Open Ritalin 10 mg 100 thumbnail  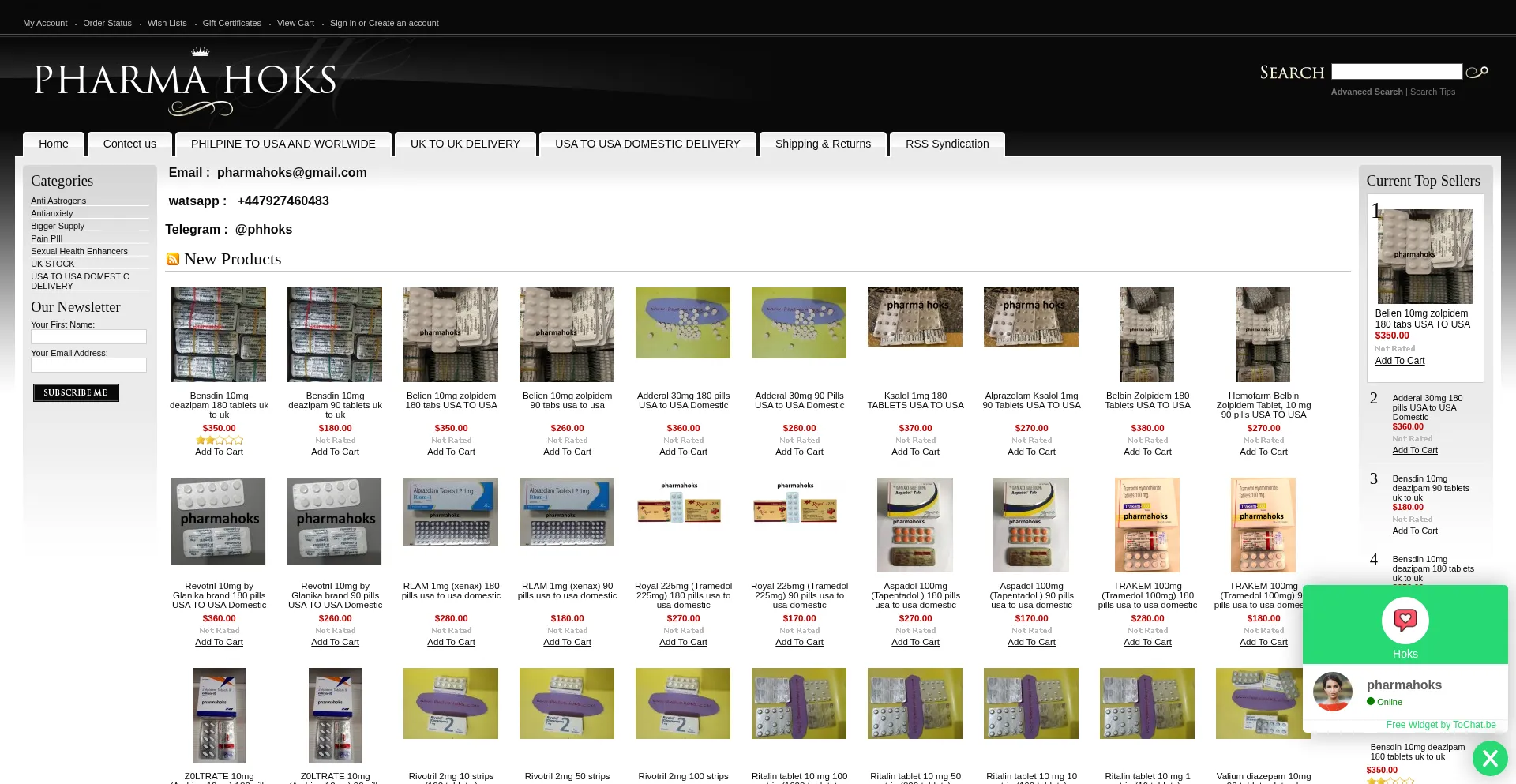tap(799, 703)
